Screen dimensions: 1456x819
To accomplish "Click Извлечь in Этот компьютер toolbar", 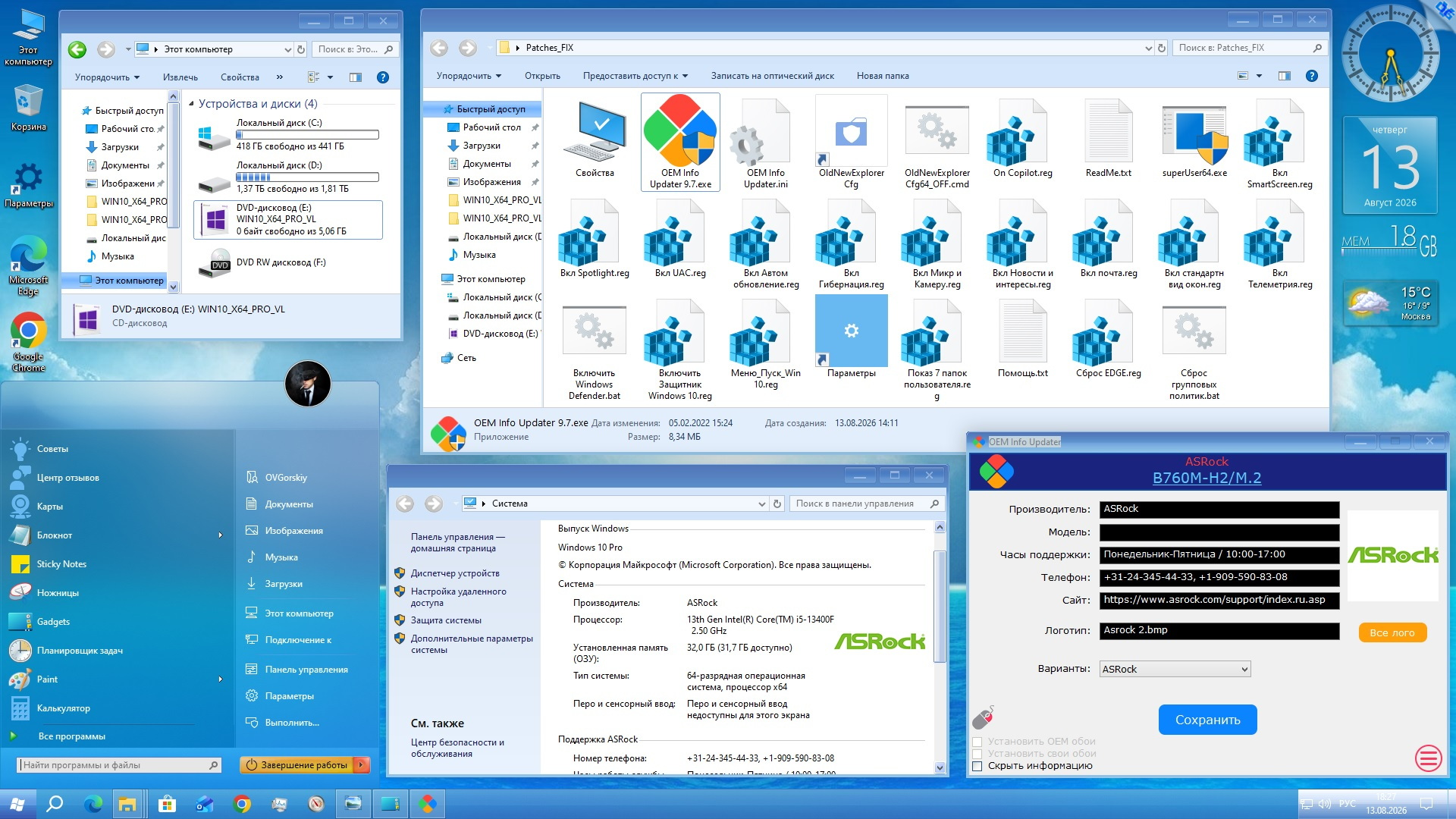I will pos(180,77).
